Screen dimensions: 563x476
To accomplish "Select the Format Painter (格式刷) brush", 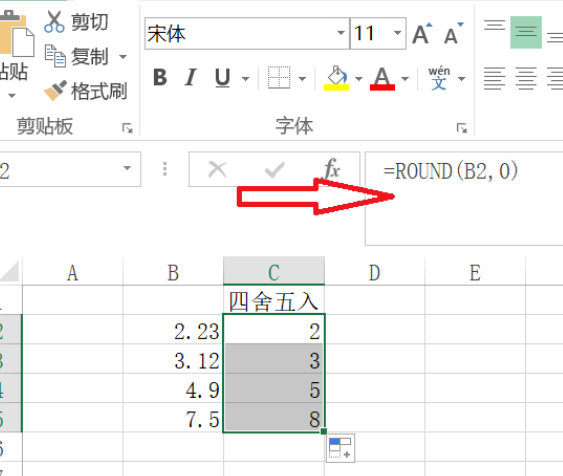I will coord(85,90).
